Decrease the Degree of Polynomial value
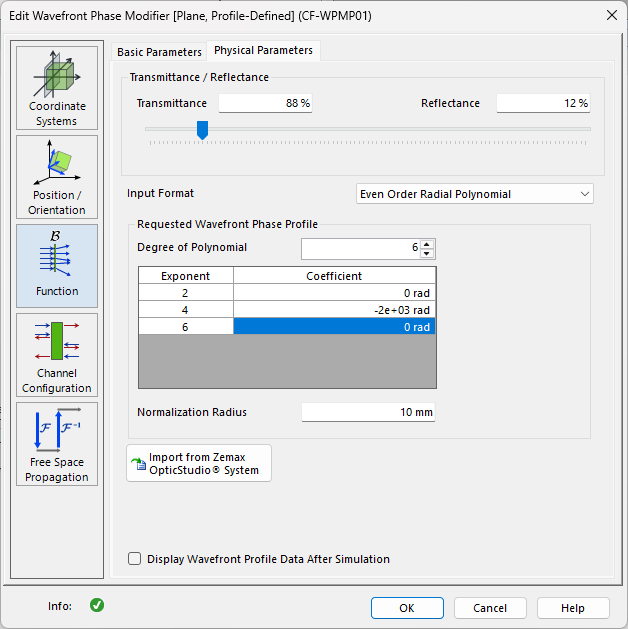Screen dimensions: 628x629 point(427,254)
